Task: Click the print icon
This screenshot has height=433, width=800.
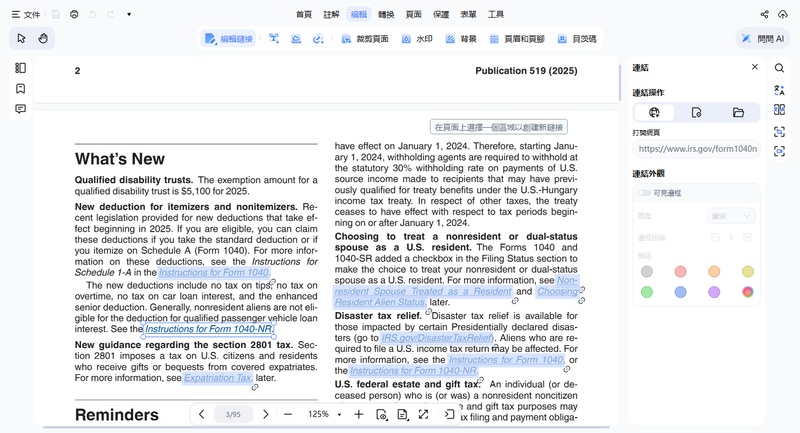Action: click(74, 14)
